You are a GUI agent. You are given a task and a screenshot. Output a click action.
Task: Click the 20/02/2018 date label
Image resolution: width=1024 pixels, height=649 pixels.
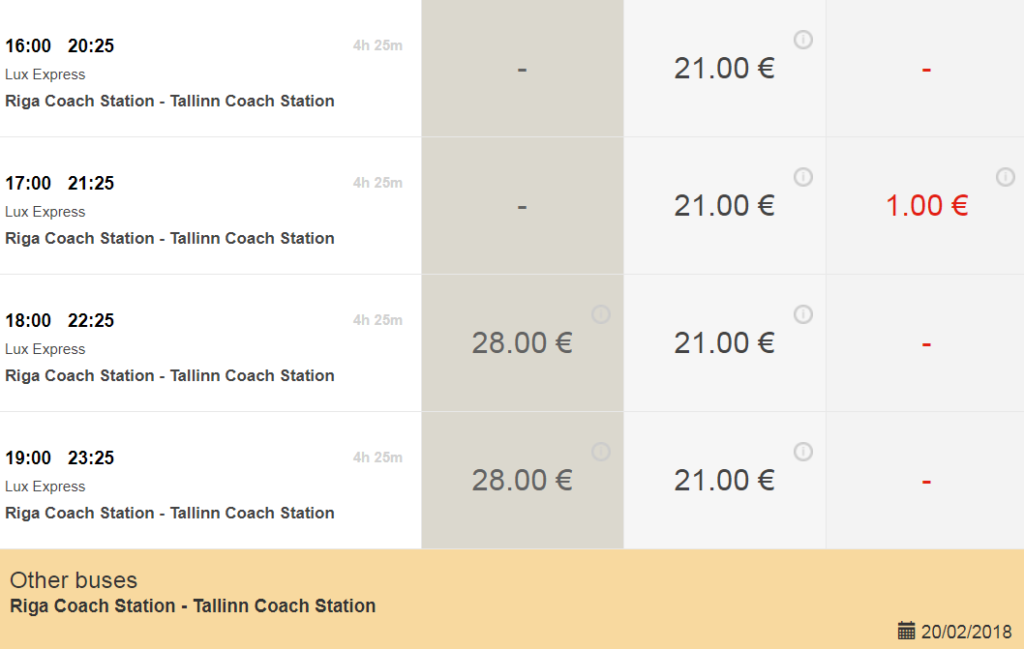966,632
